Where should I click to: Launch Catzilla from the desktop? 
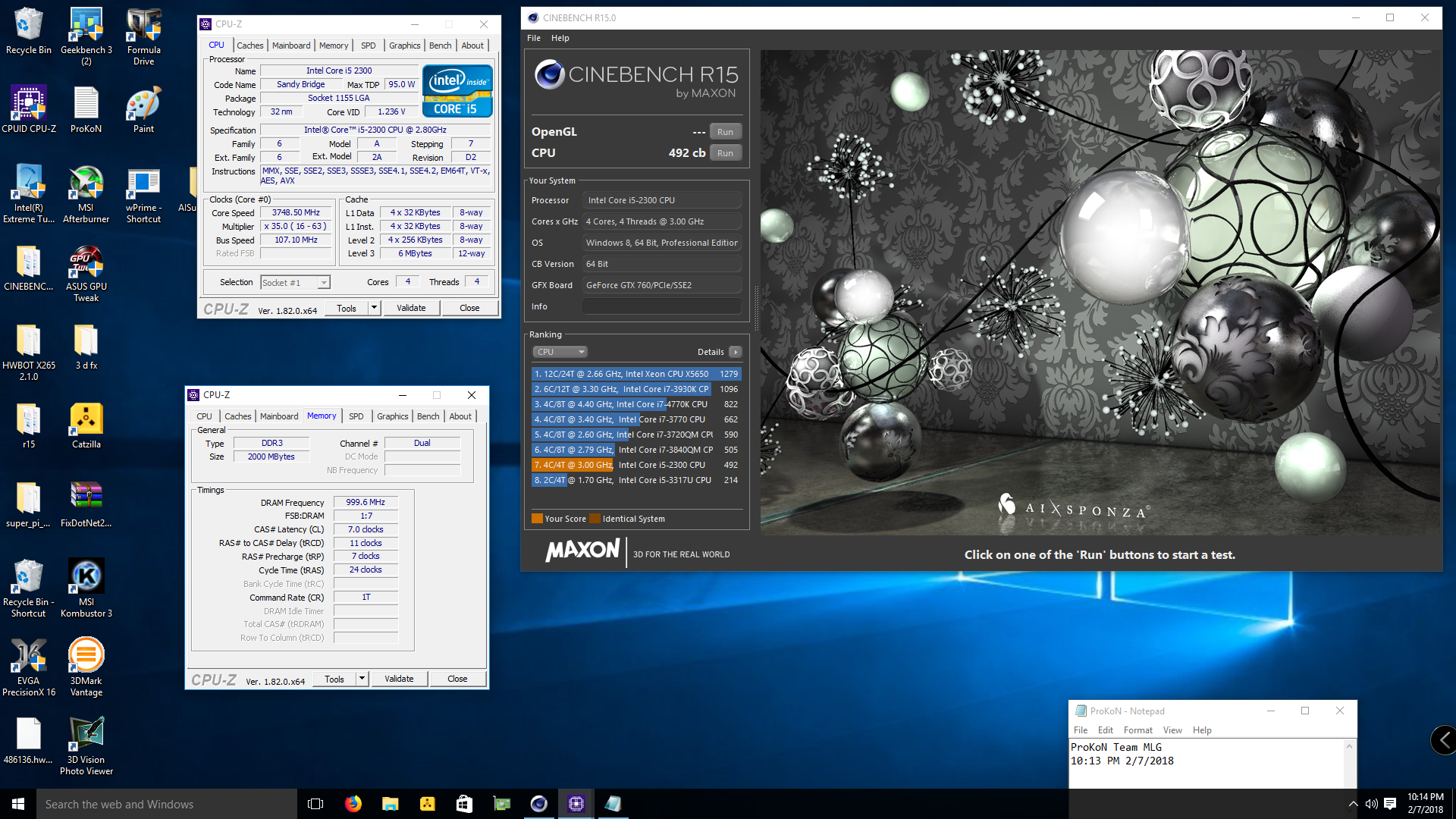pos(86,426)
